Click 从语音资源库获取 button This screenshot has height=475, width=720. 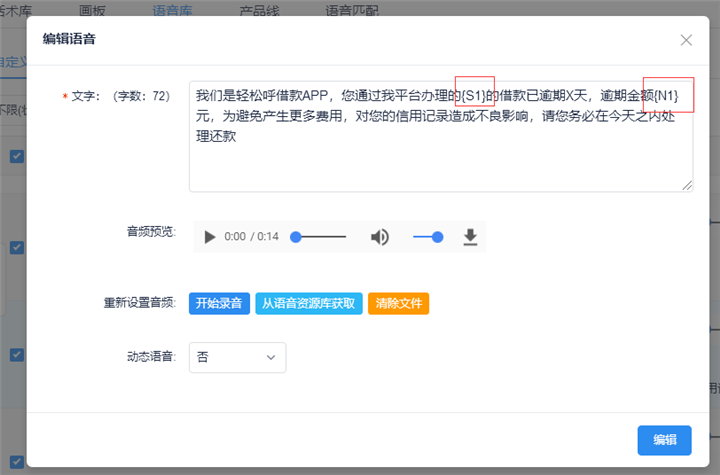[x=308, y=303]
